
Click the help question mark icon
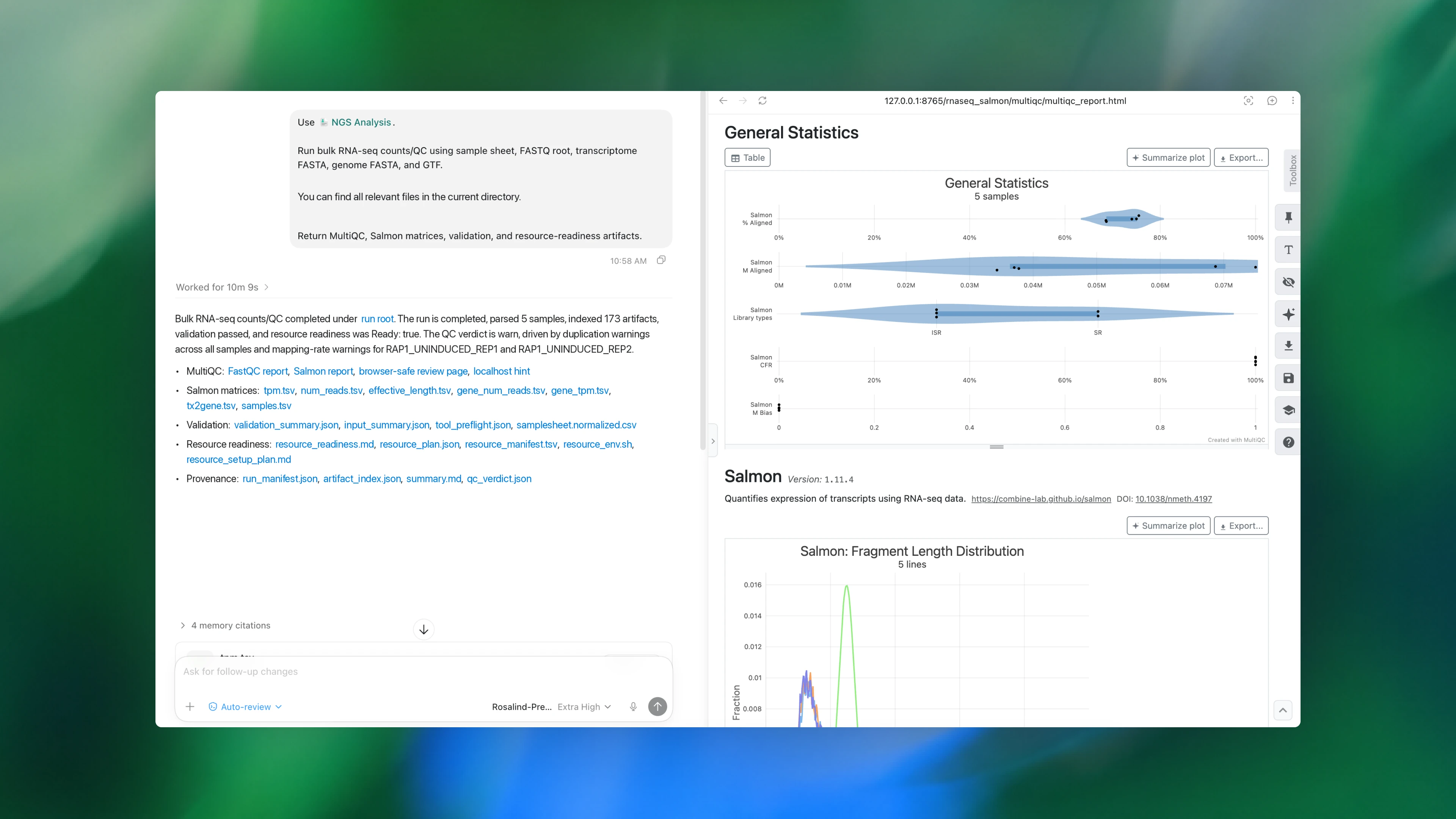1288,442
